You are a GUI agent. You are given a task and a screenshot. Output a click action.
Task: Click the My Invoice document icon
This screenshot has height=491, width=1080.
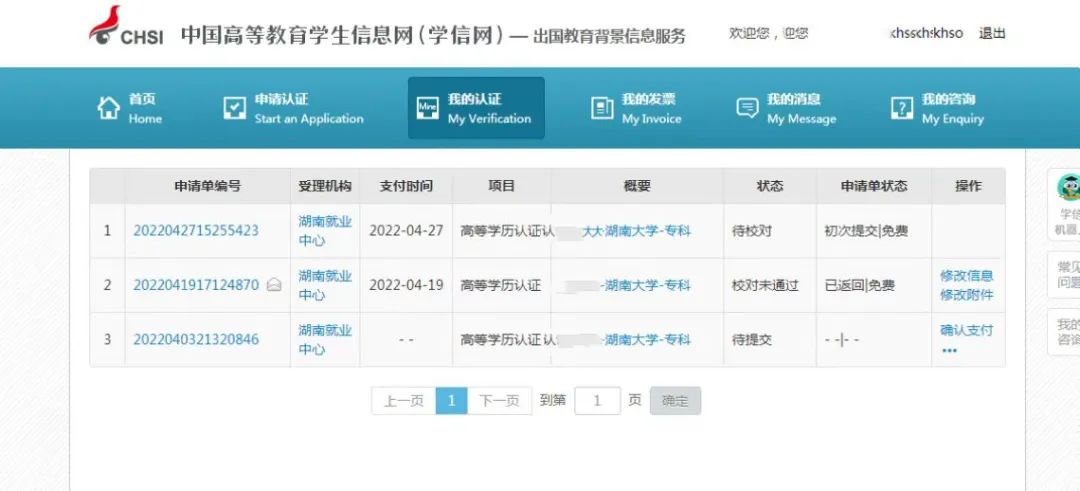tap(602, 108)
